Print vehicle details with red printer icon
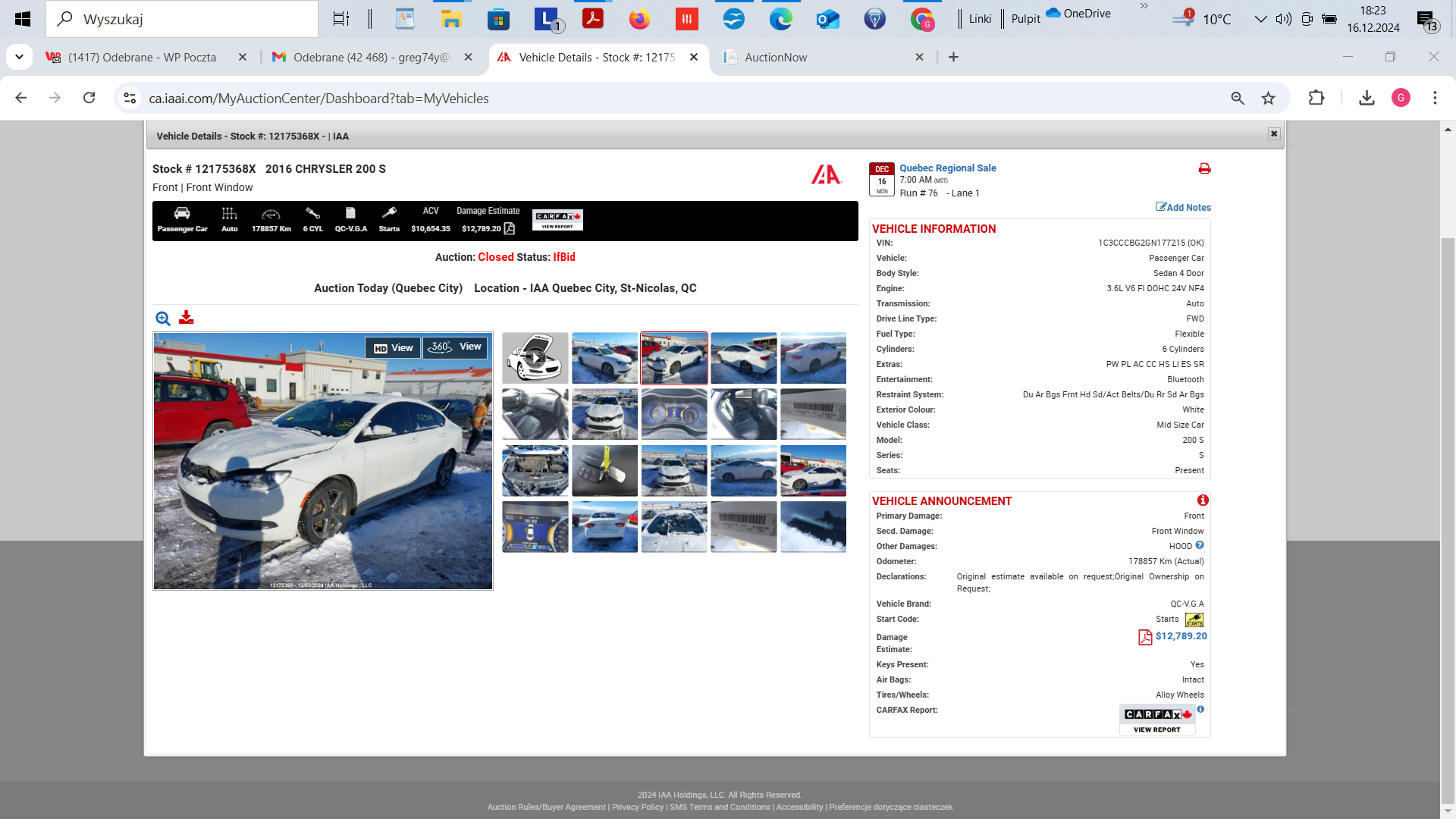This screenshot has width=1456, height=819. coord(1204,168)
